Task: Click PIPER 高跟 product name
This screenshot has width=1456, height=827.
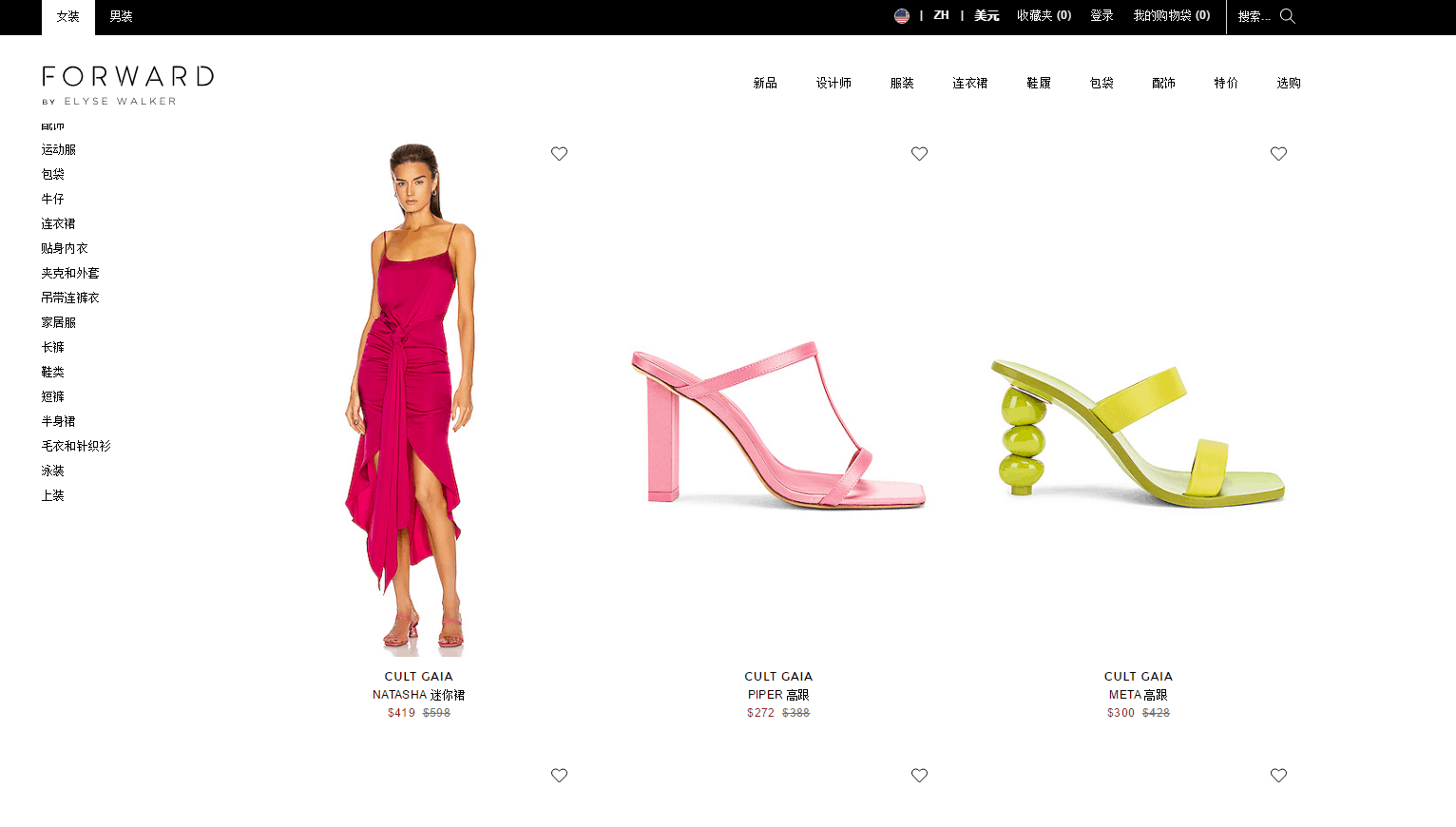Action: tap(778, 695)
